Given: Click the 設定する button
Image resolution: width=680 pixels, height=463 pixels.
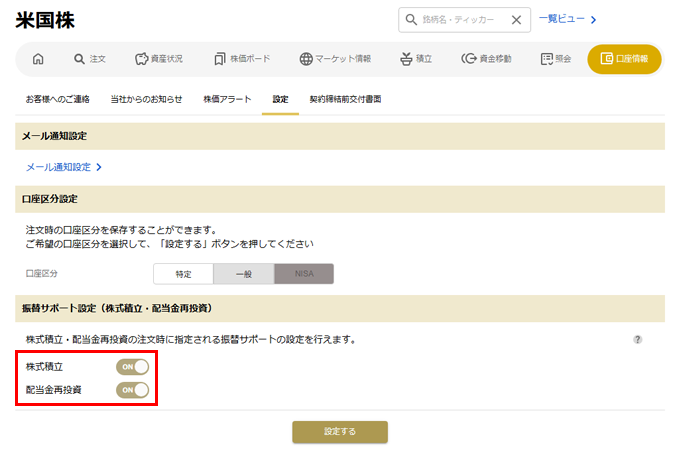Looking at the screenshot, I should click(x=340, y=432).
